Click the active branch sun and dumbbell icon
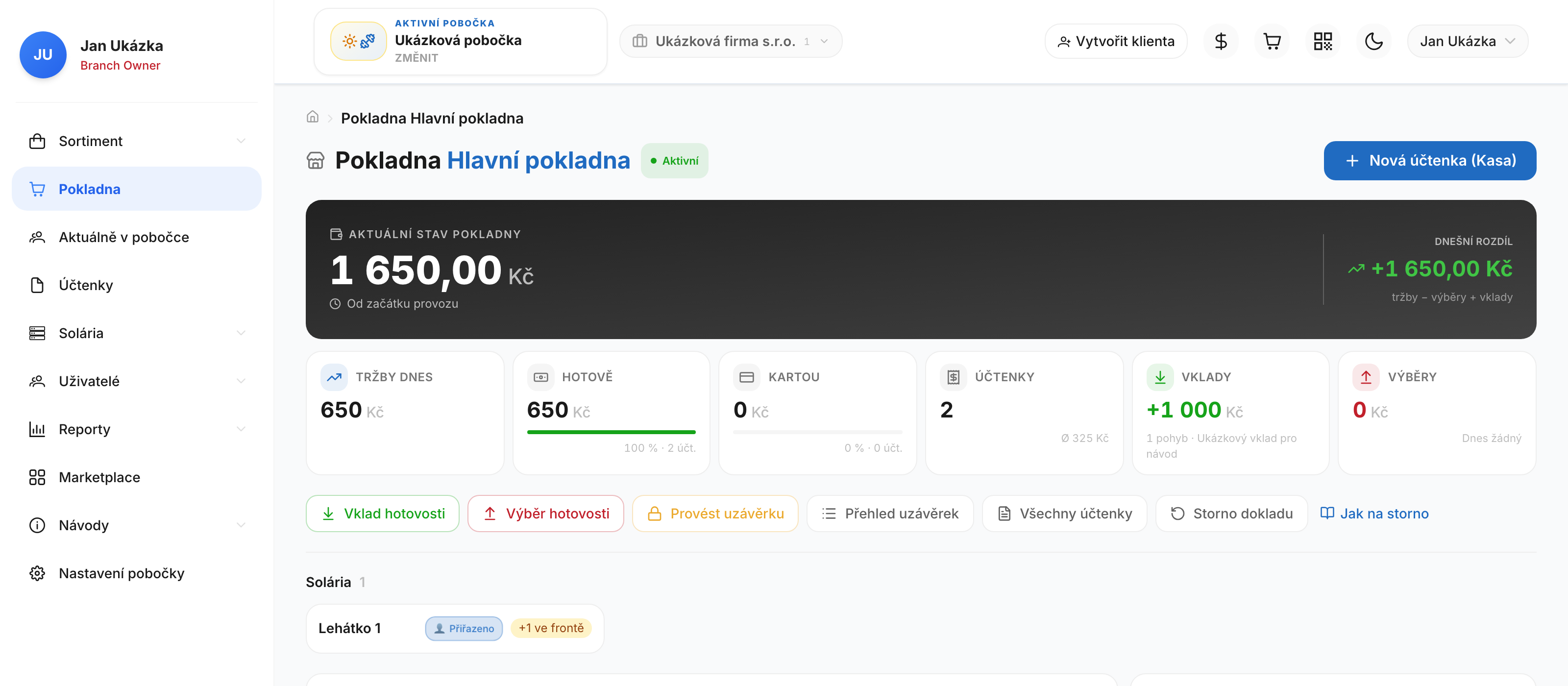The width and height of the screenshot is (1568, 686). pyautogui.click(x=359, y=41)
